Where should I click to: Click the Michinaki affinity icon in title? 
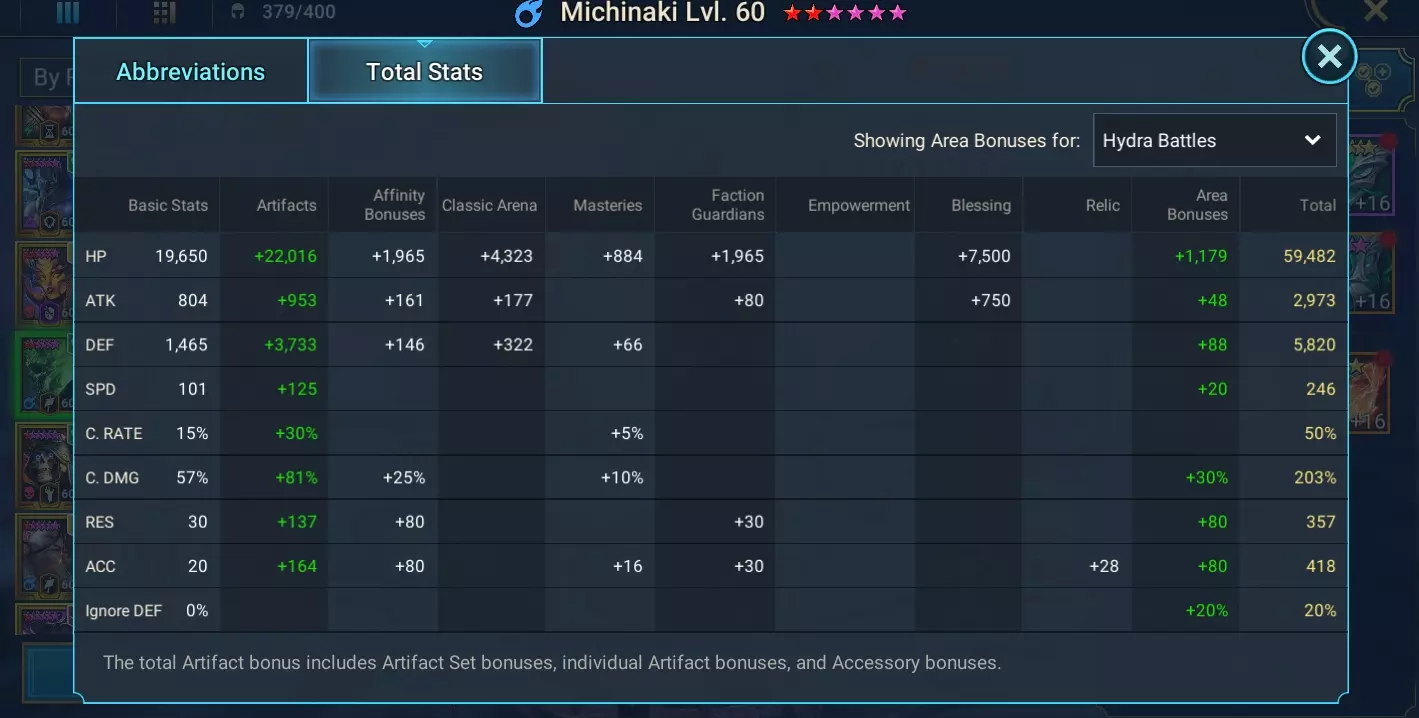(528, 13)
